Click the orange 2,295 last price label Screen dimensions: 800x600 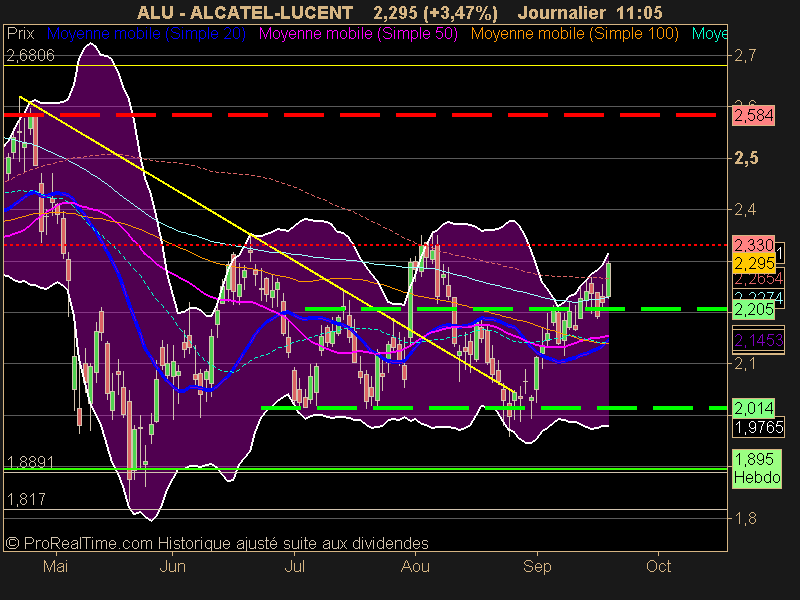click(x=754, y=264)
